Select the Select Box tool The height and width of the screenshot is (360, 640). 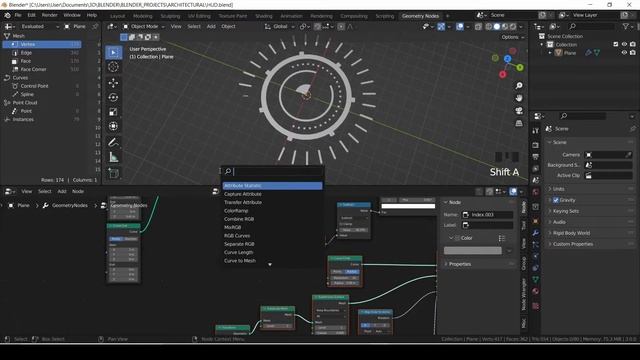[113, 52]
